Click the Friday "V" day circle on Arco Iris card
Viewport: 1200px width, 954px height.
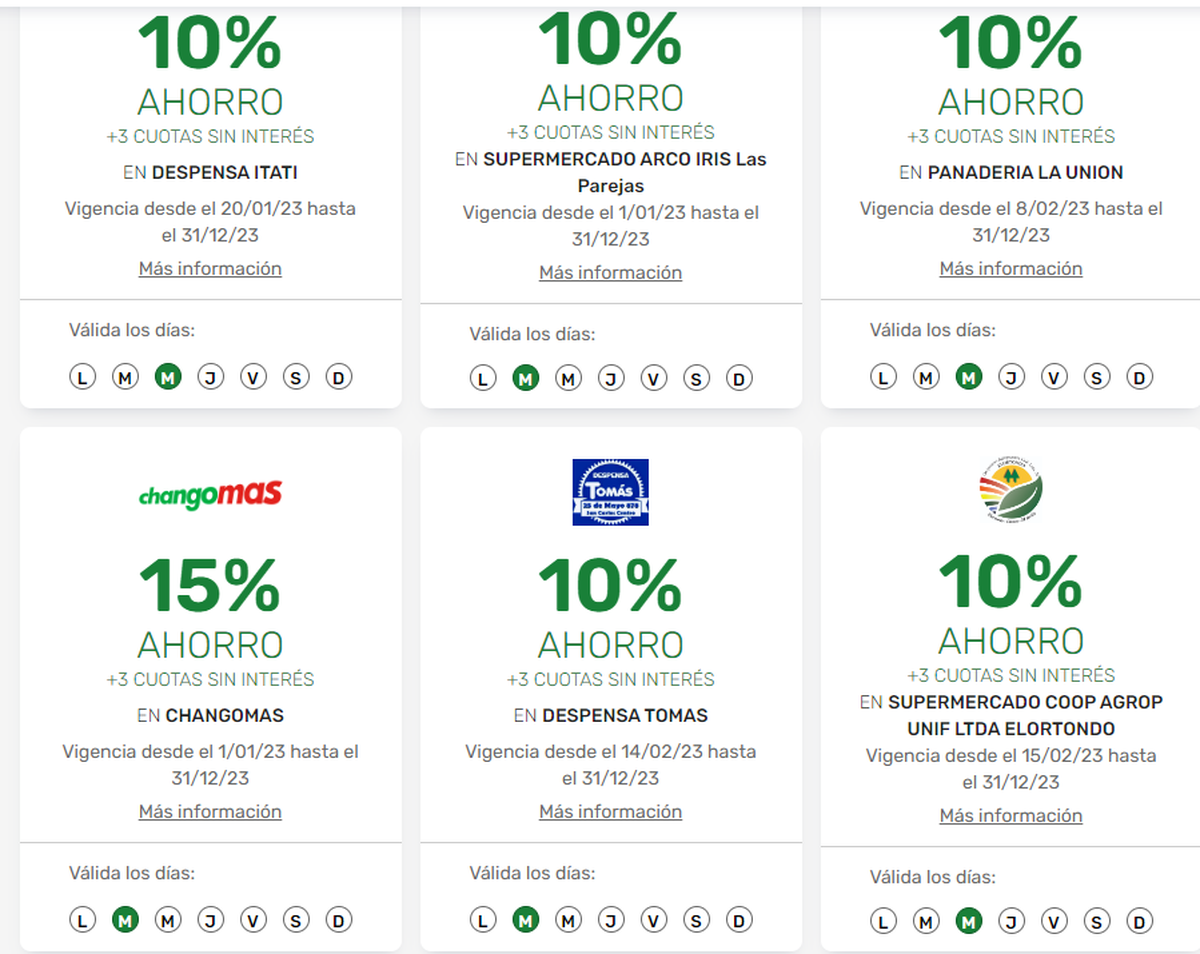point(654,377)
